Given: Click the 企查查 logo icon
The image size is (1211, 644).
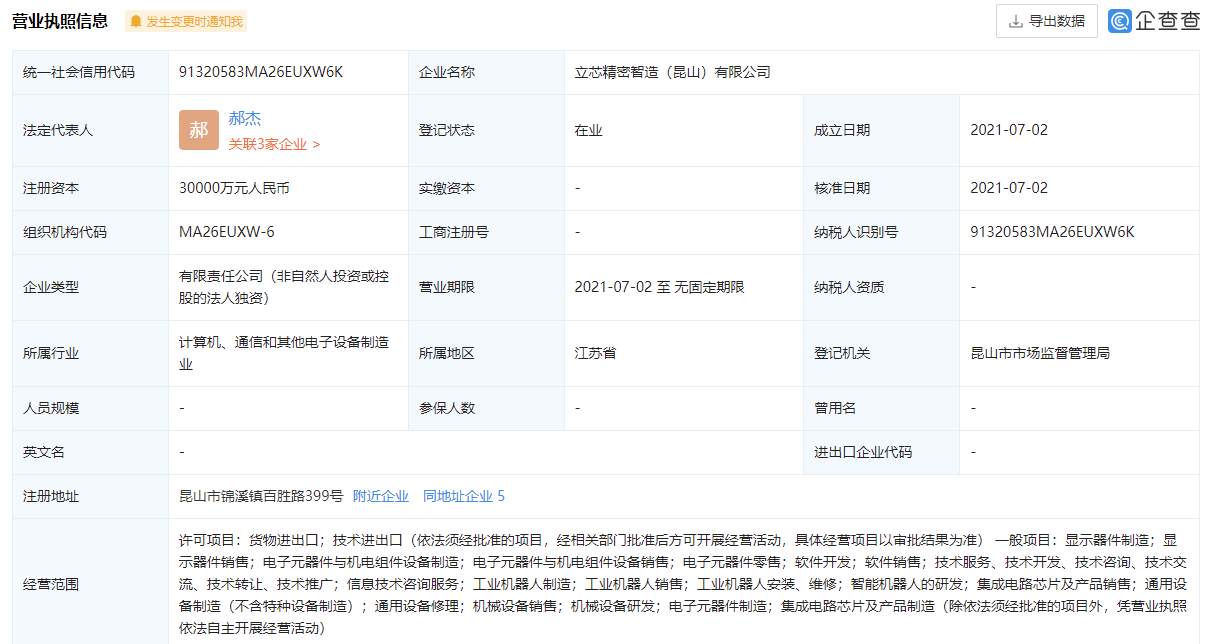Looking at the screenshot, I should pyautogui.click(x=1119, y=20).
